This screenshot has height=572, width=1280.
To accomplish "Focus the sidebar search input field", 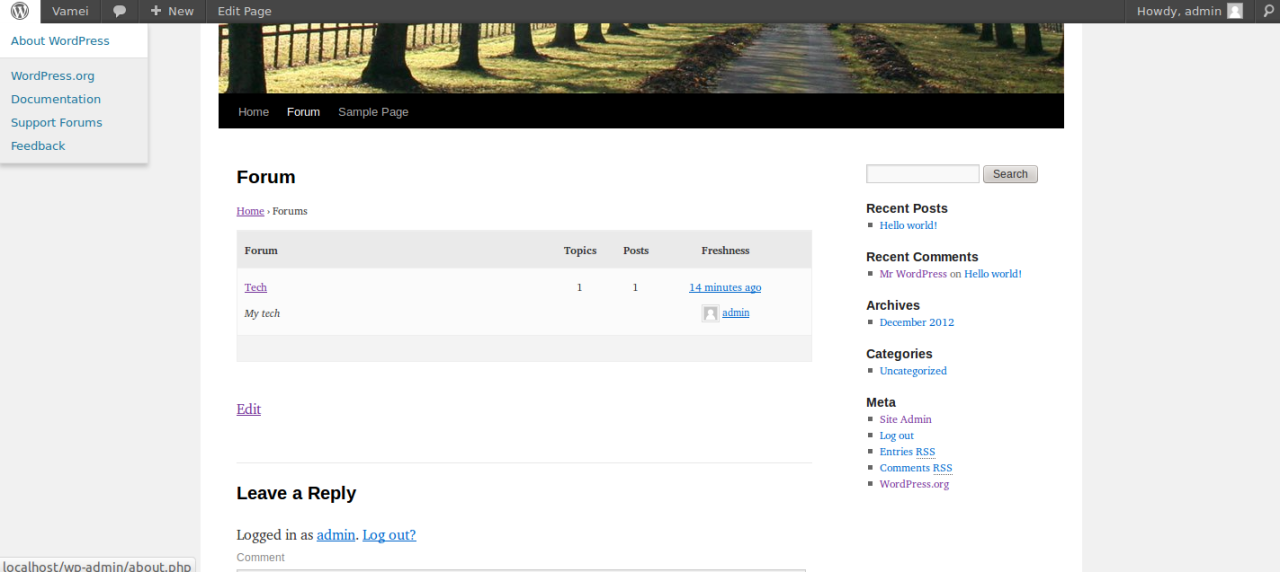I will [922, 174].
